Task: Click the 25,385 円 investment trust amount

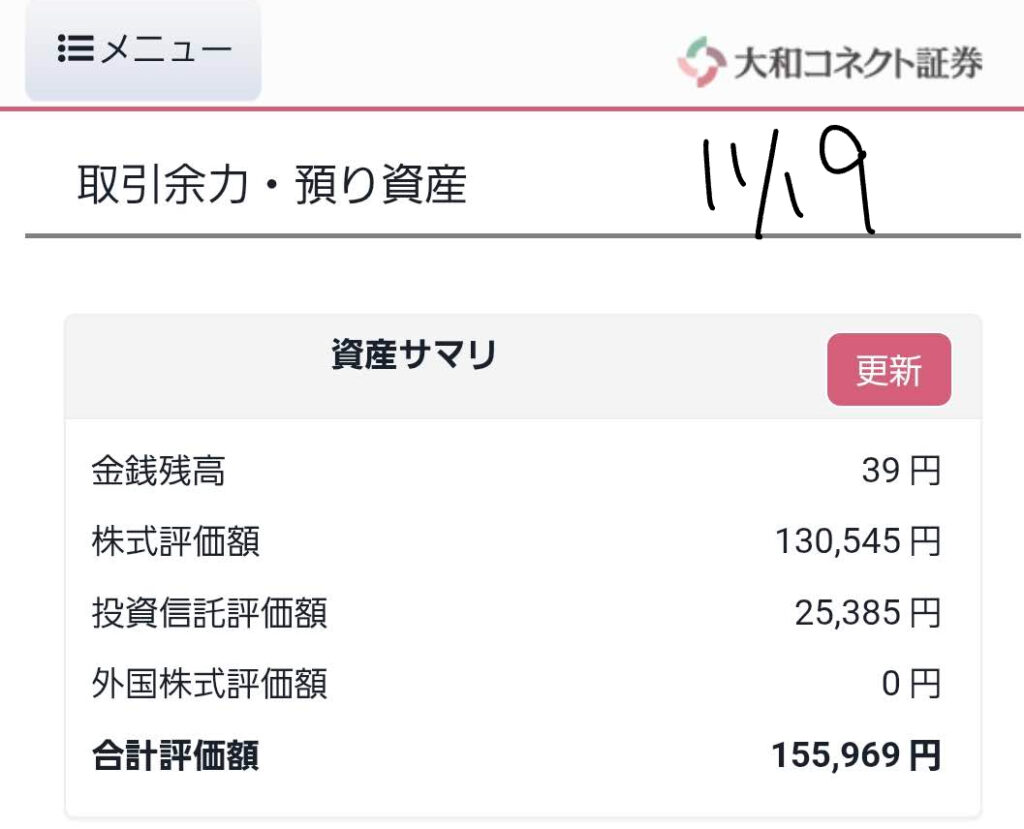Action: tap(868, 613)
